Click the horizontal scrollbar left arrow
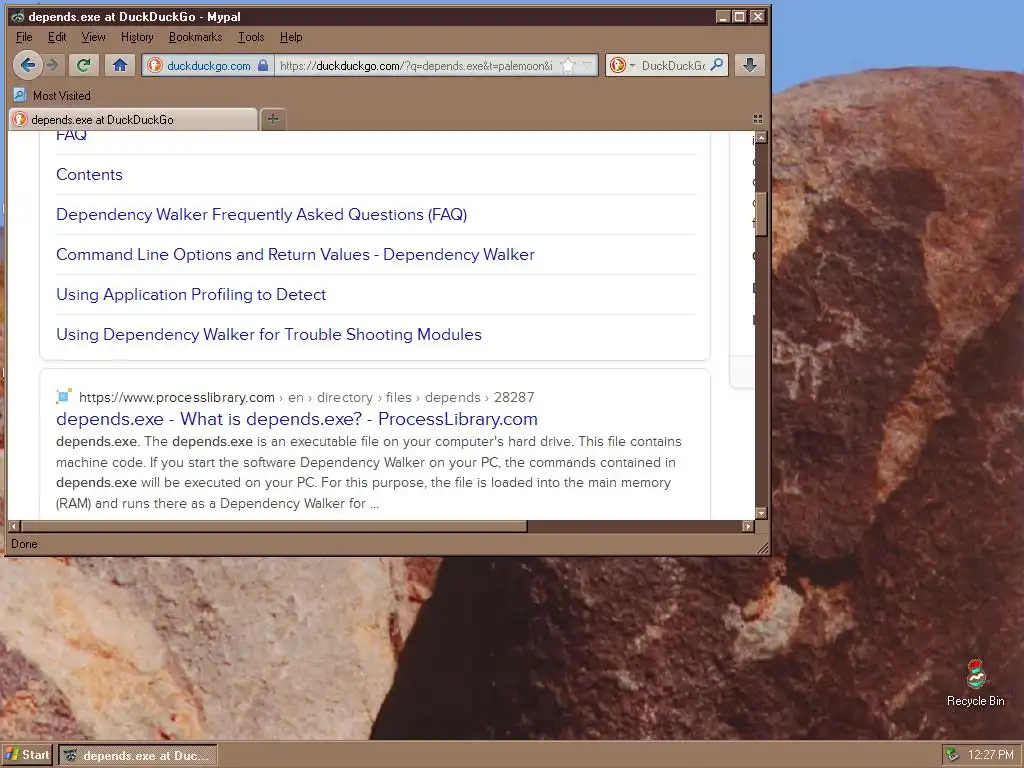This screenshot has width=1024, height=768. tap(14, 526)
